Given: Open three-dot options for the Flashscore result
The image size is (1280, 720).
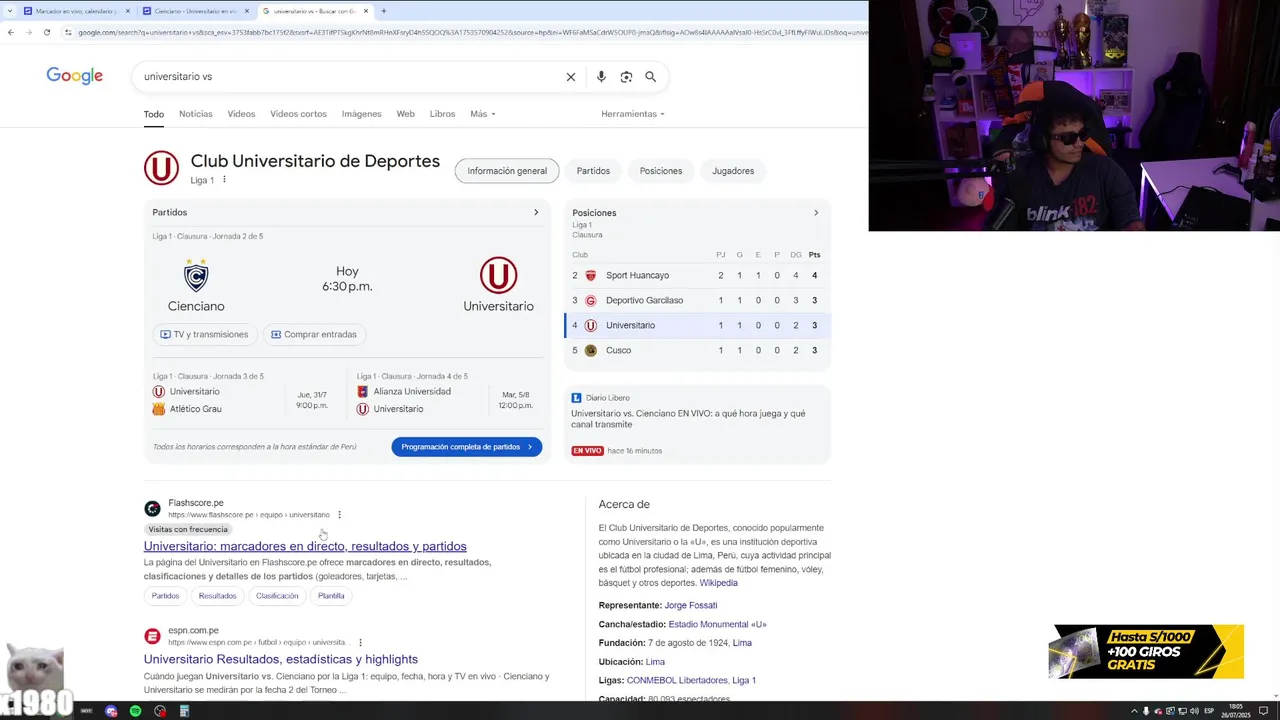Looking at the screenshot, I should pyautogui.click(x=340, y=515).
